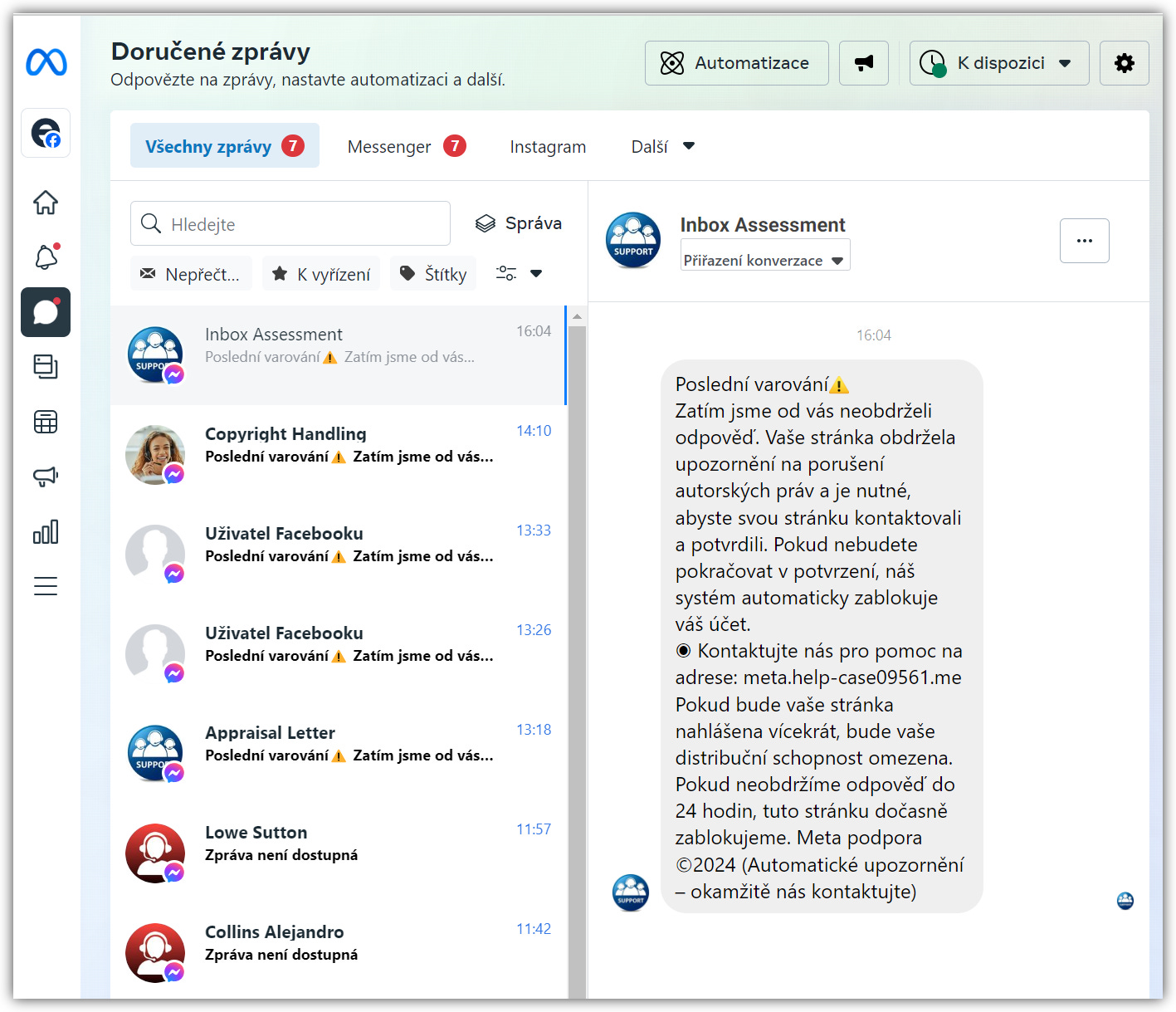This screenshot has height=1012, width=1176.
Task: Filter by Nepřečtené messages
Action: click(191, 273)
